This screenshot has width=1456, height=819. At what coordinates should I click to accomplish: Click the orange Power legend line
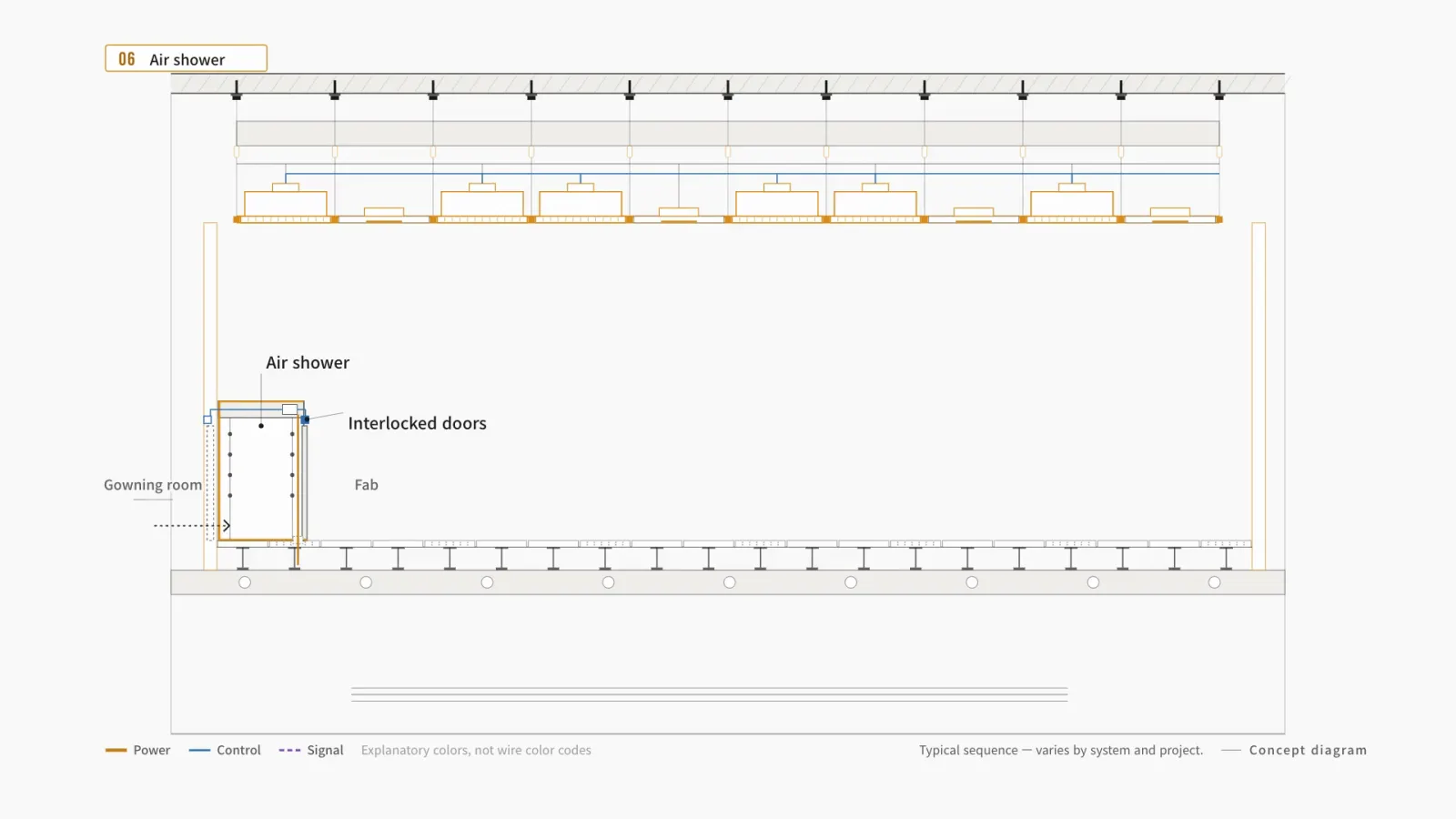[116, 750]
